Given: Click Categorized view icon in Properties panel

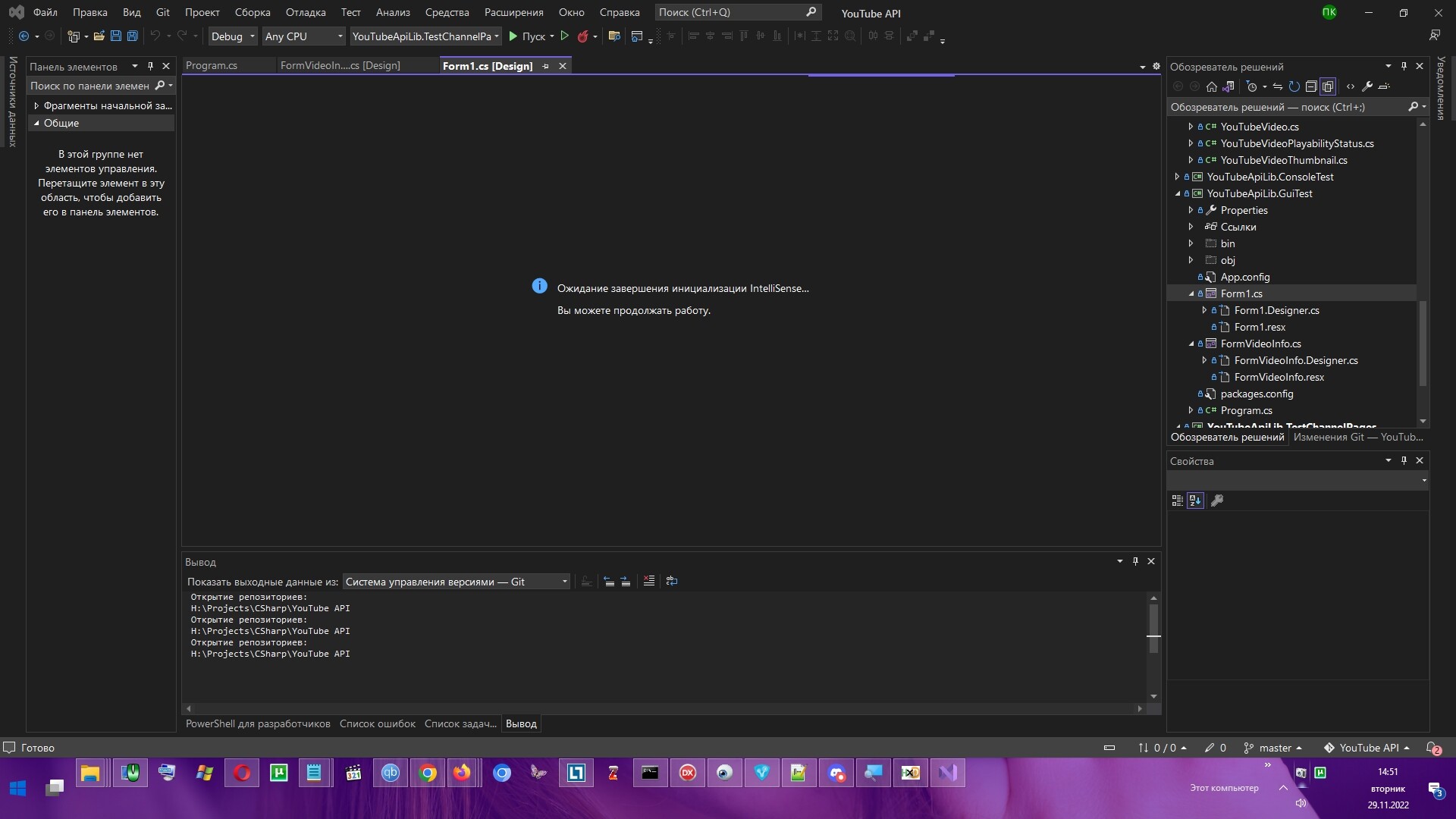Looking at the screenshot, I should pos(1178,500).
